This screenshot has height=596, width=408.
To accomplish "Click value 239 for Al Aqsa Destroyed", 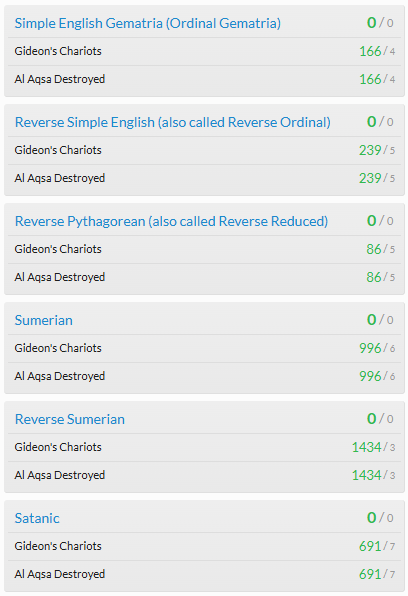I will point(370,178).
